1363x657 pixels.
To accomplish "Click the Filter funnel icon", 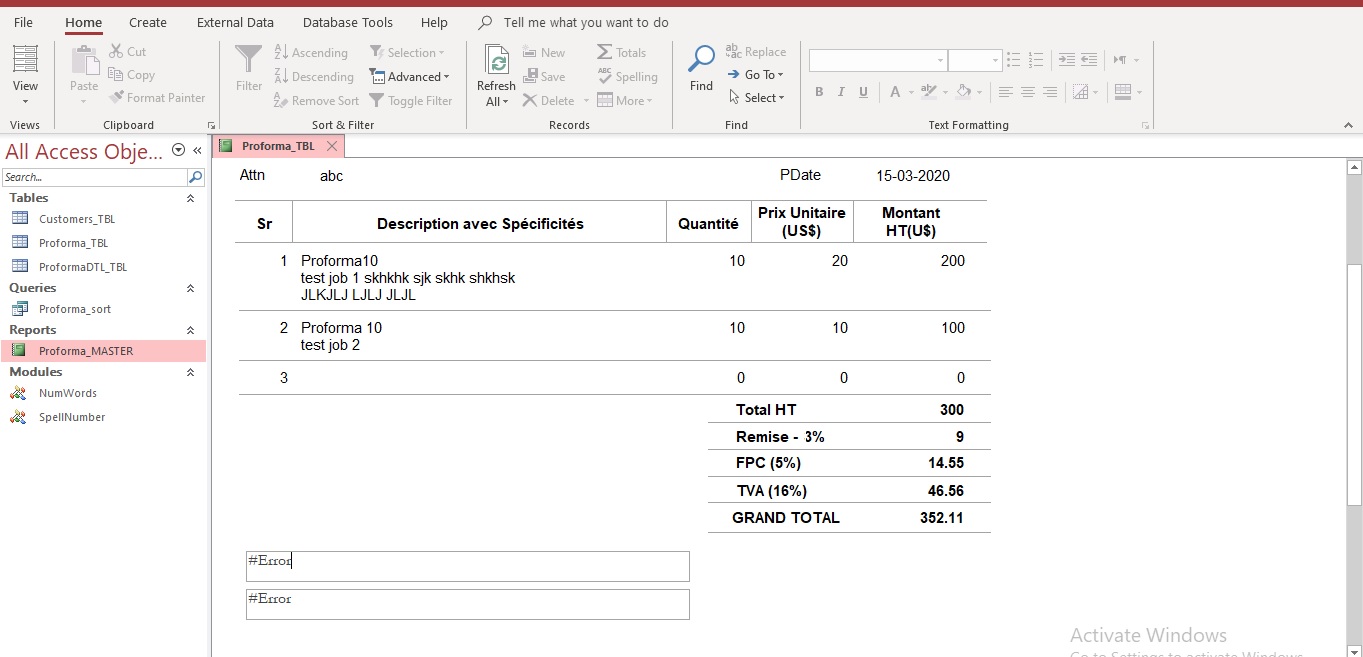I will point(248,60).
